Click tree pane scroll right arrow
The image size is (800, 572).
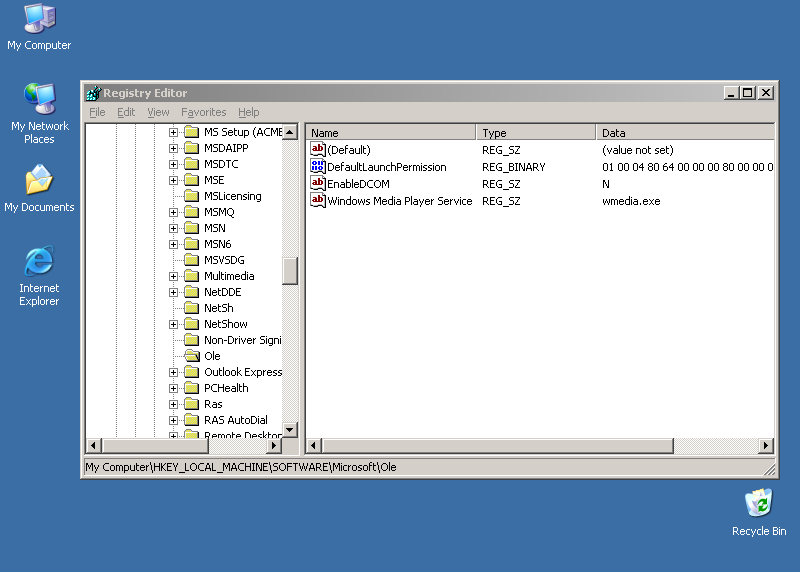point(274,446)
